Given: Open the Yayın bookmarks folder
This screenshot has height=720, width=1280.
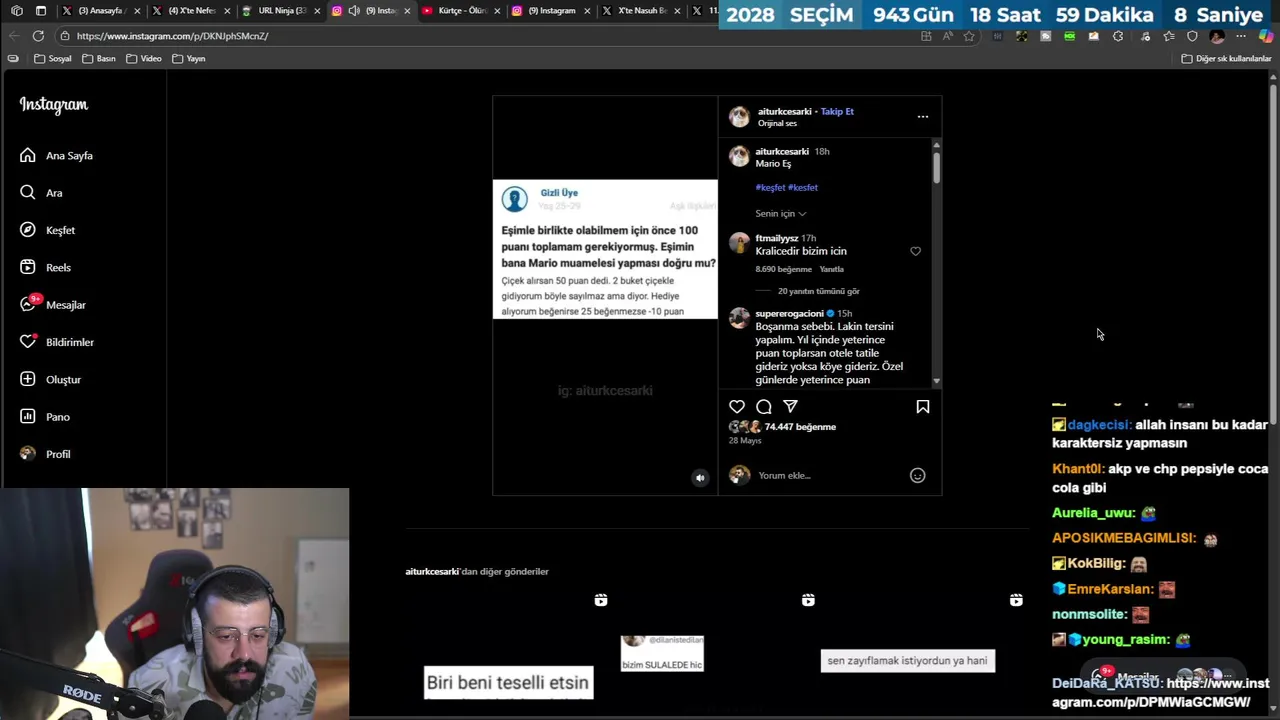Looking at the screenshot, I should pyautogui.click(x=188, y=59).
